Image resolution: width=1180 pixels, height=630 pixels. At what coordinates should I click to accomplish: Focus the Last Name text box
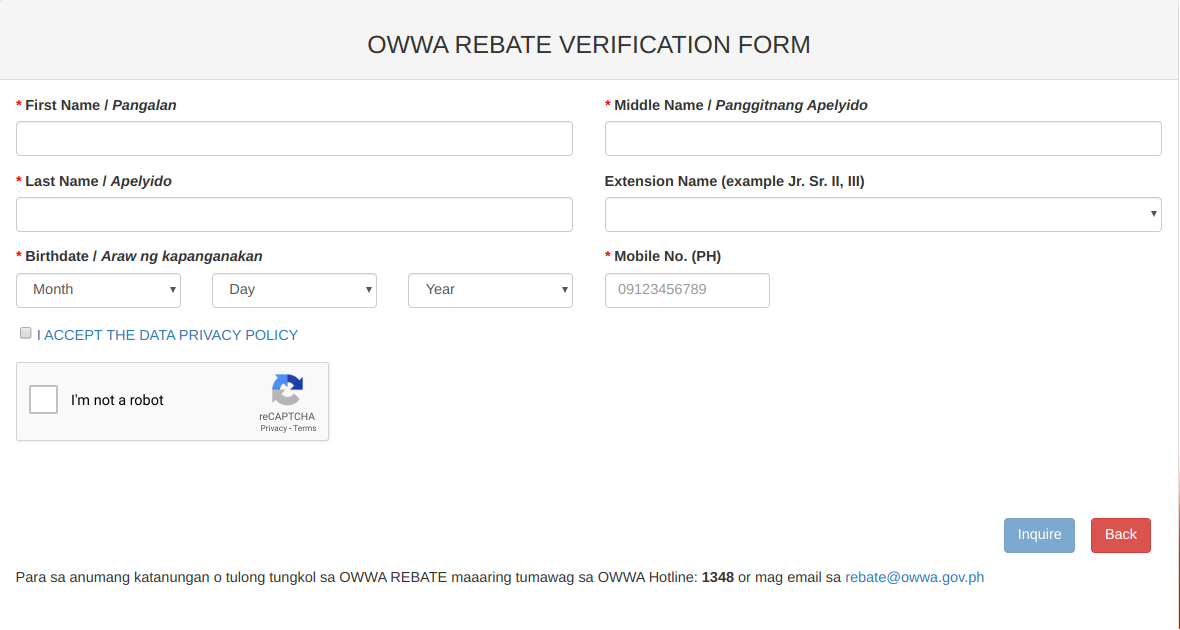(294, 215)
